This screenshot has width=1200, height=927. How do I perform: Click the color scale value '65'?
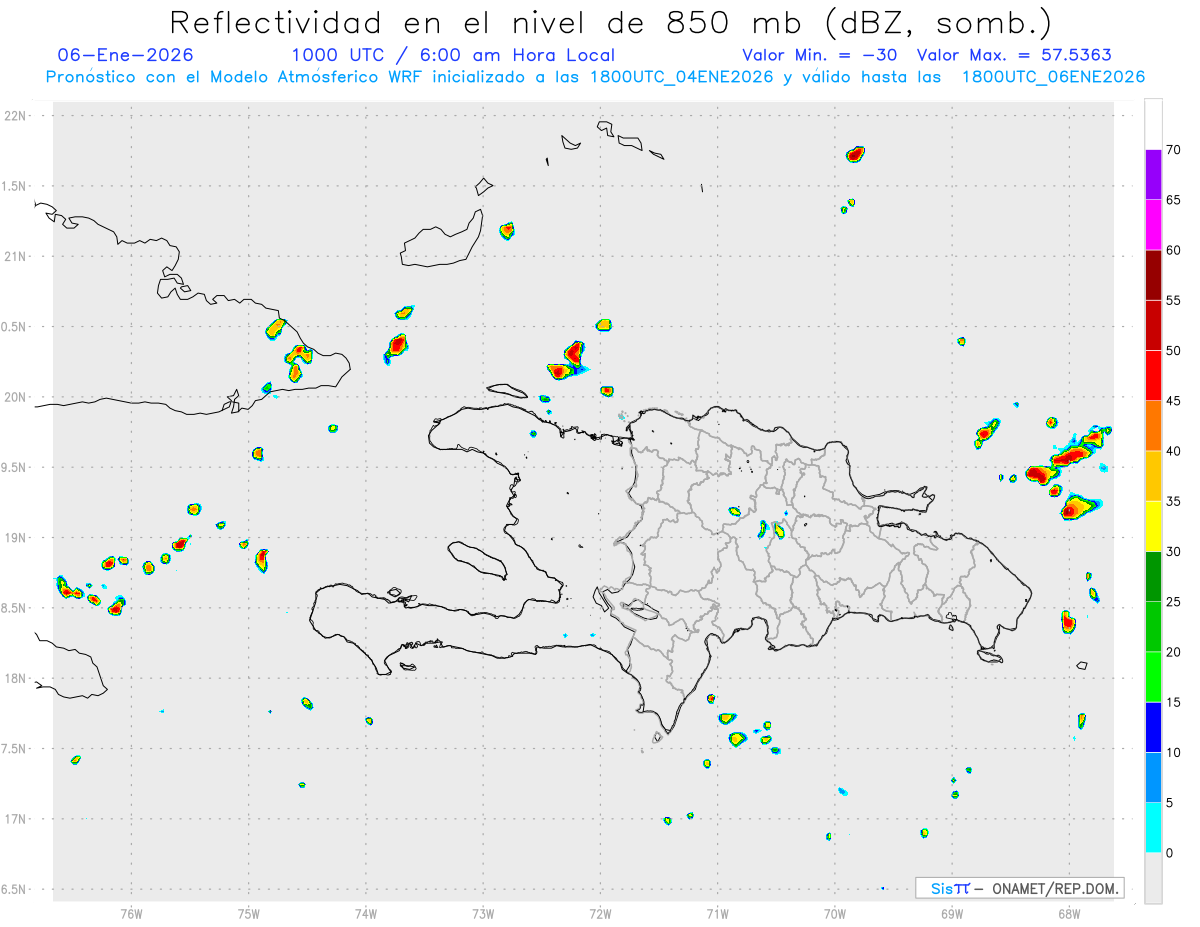1173,200
